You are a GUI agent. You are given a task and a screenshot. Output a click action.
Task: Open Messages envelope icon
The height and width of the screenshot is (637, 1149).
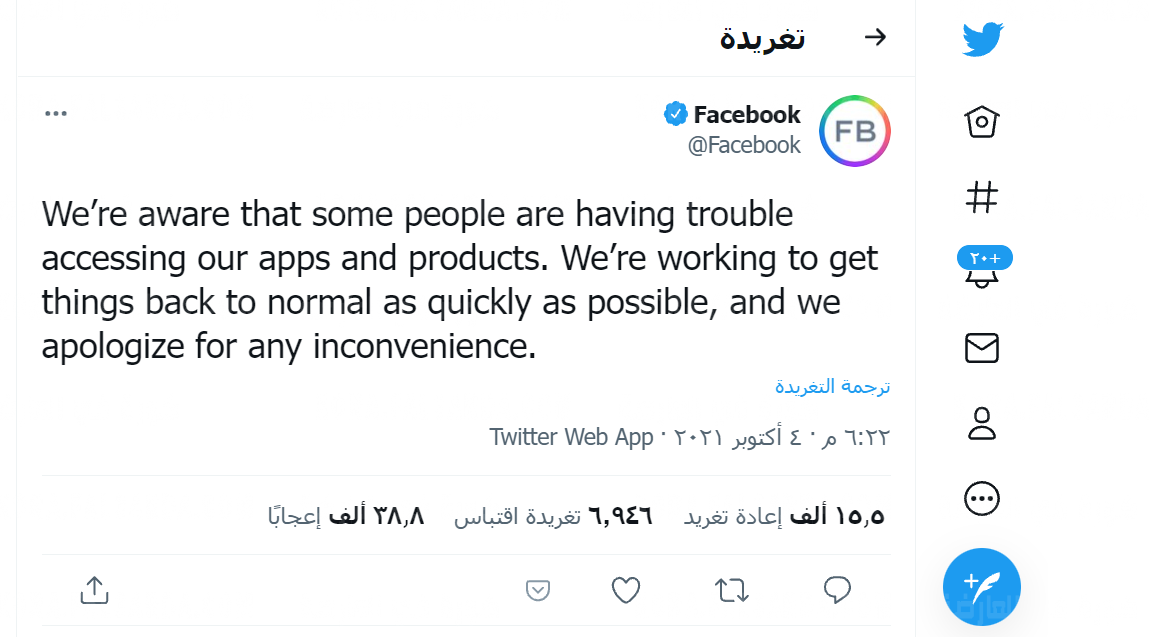[982, 348]
